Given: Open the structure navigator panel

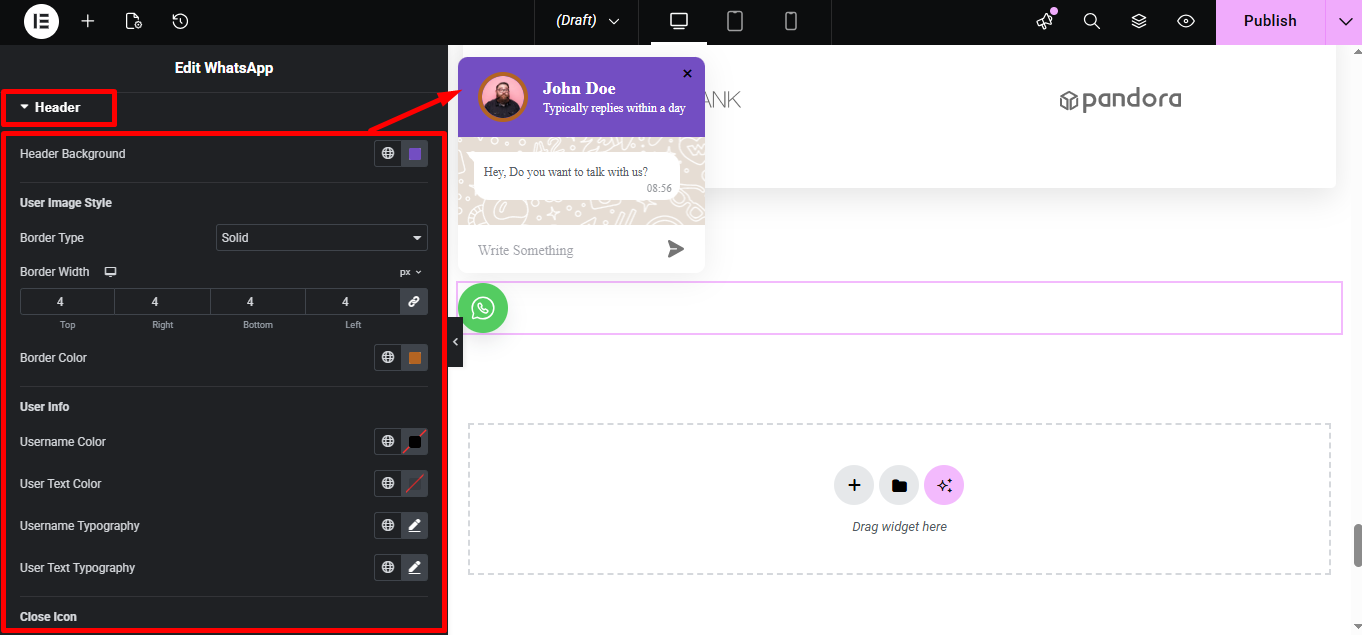Looking at the screenshot, I should (1138, 21).
